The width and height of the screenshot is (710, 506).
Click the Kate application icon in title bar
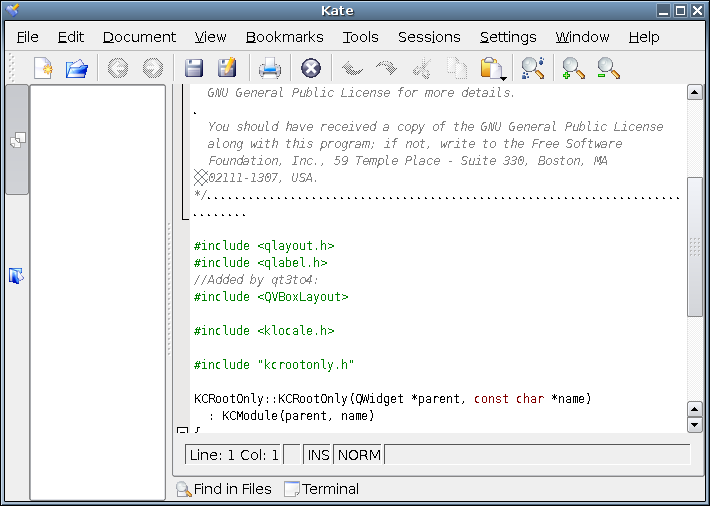point(13,10)
